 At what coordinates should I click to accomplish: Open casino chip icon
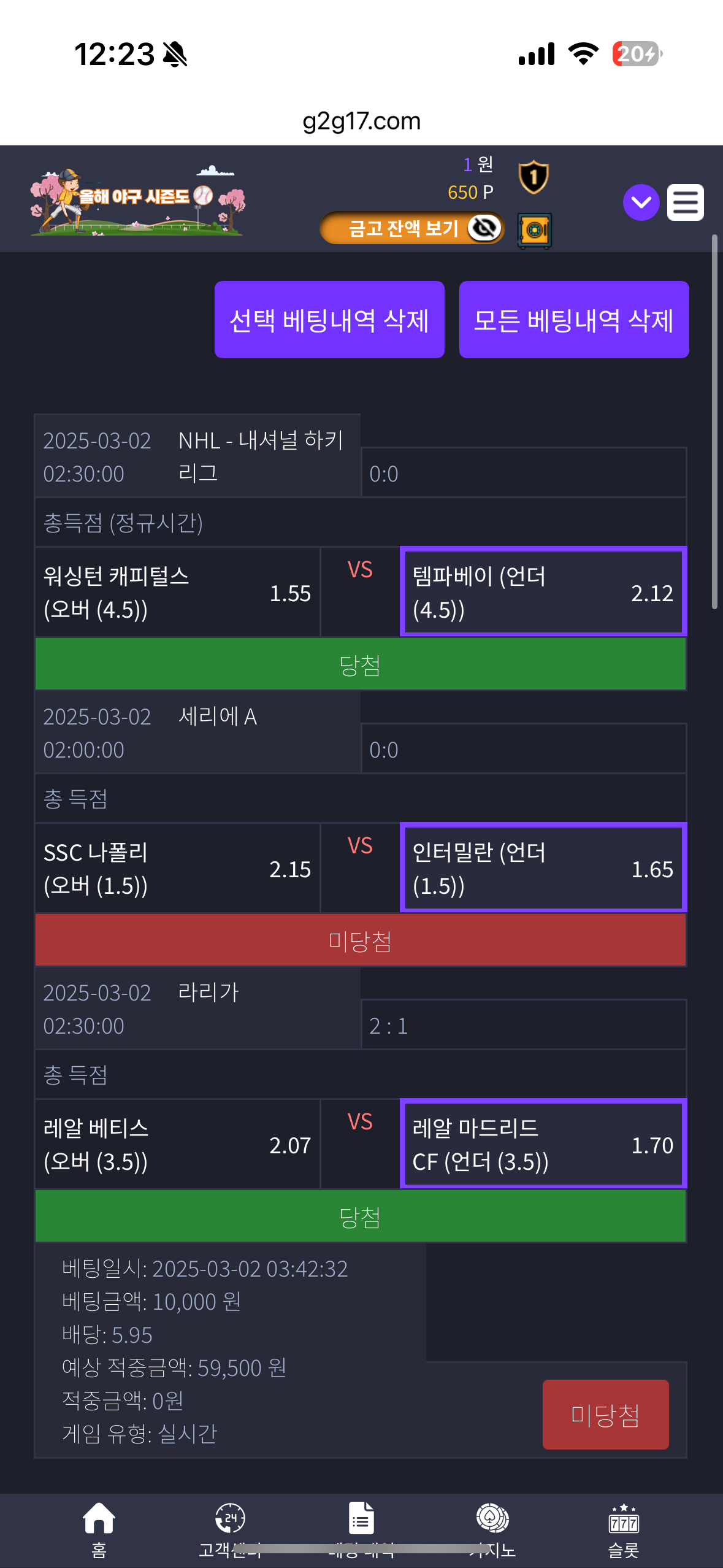click(492, 1518)
